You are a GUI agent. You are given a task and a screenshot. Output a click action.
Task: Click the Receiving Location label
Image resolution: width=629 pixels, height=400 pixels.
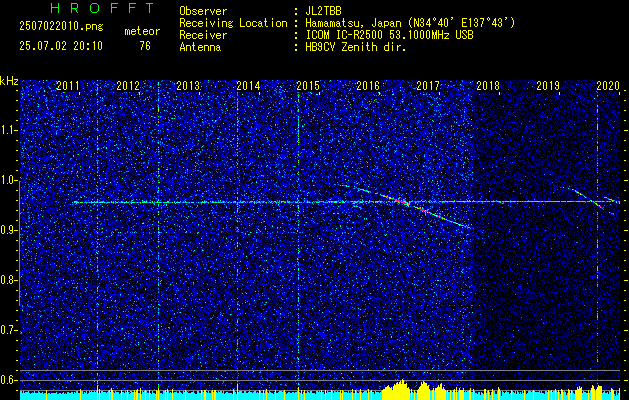pyautogui.click(x=233, y=23)
